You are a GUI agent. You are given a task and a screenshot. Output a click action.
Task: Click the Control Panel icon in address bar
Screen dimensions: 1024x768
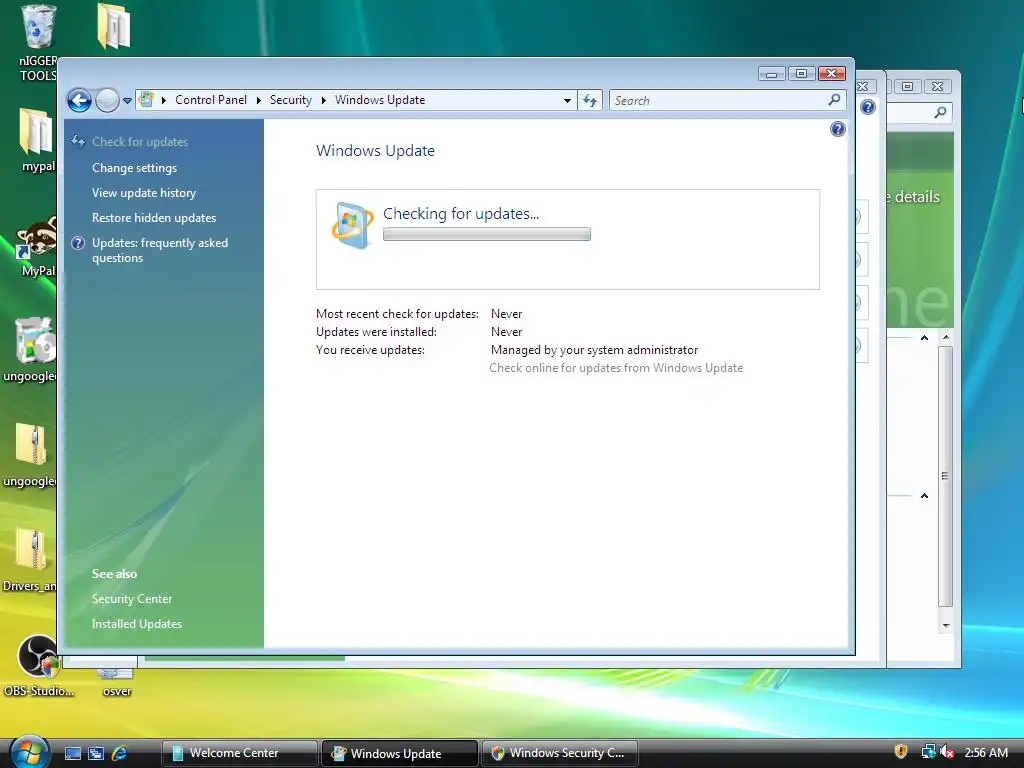[146, 99]
